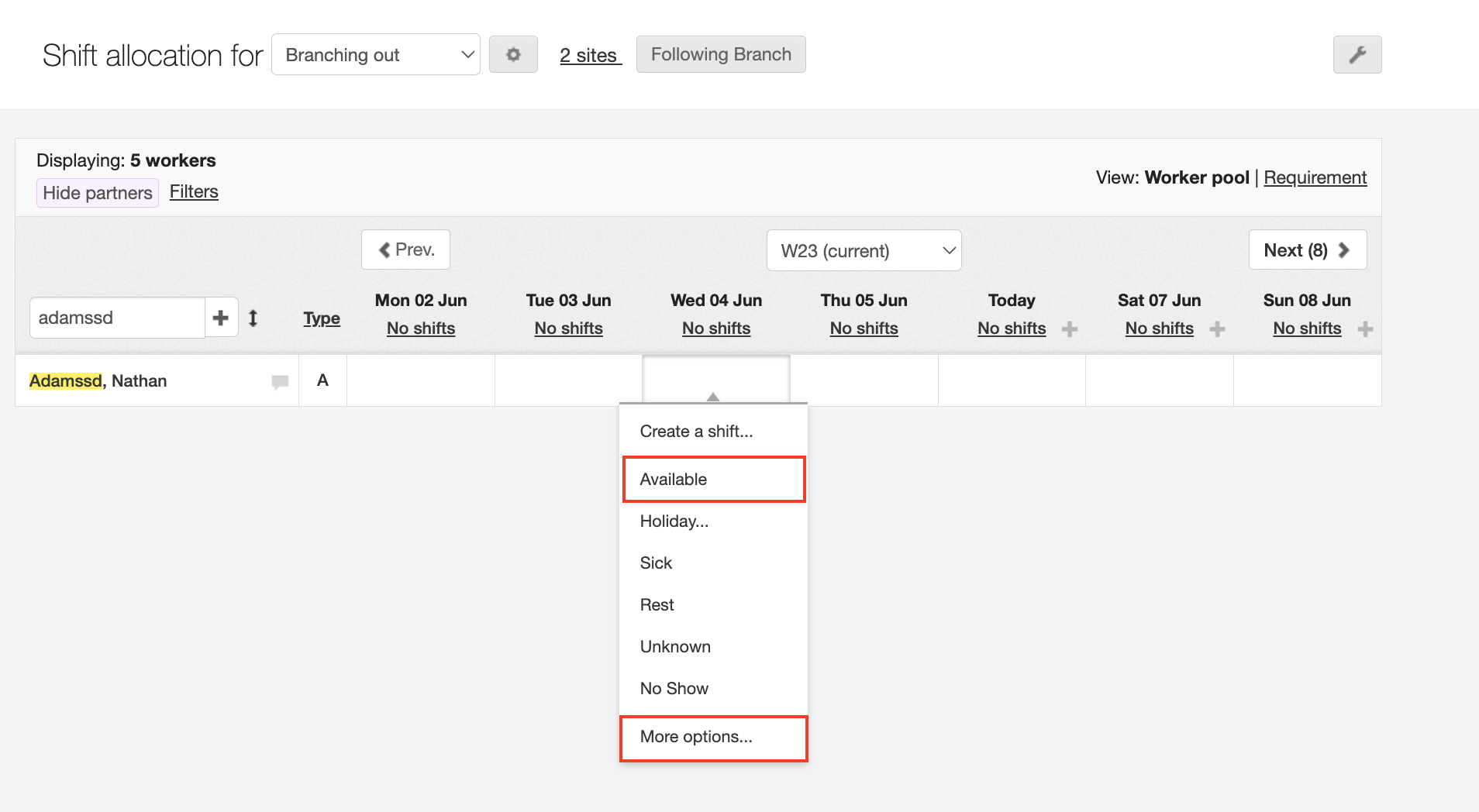The image size is (1479, 812).
Task: Expand the Filters options
Action: (194, 191)
